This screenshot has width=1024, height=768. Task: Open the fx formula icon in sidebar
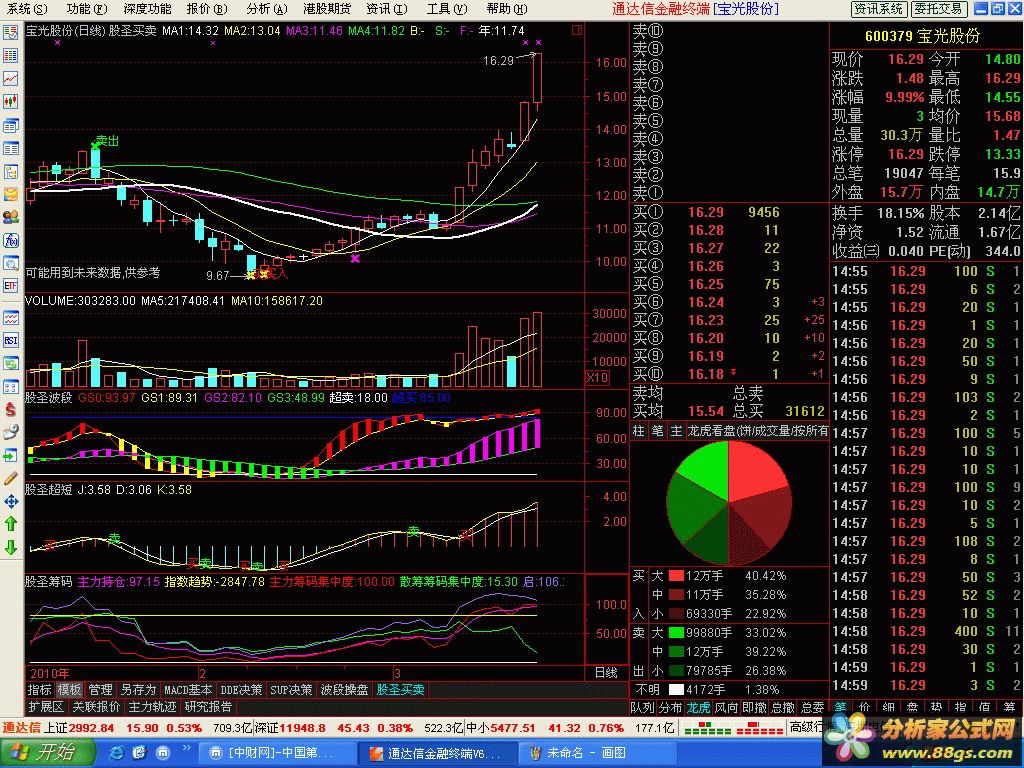10,240
